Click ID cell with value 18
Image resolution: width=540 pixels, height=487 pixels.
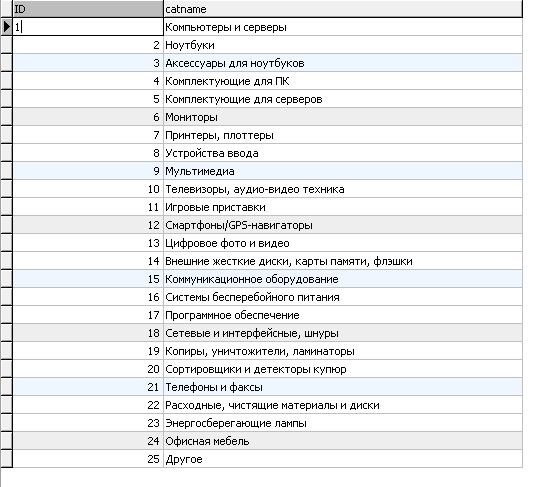[x=88, y=333]
